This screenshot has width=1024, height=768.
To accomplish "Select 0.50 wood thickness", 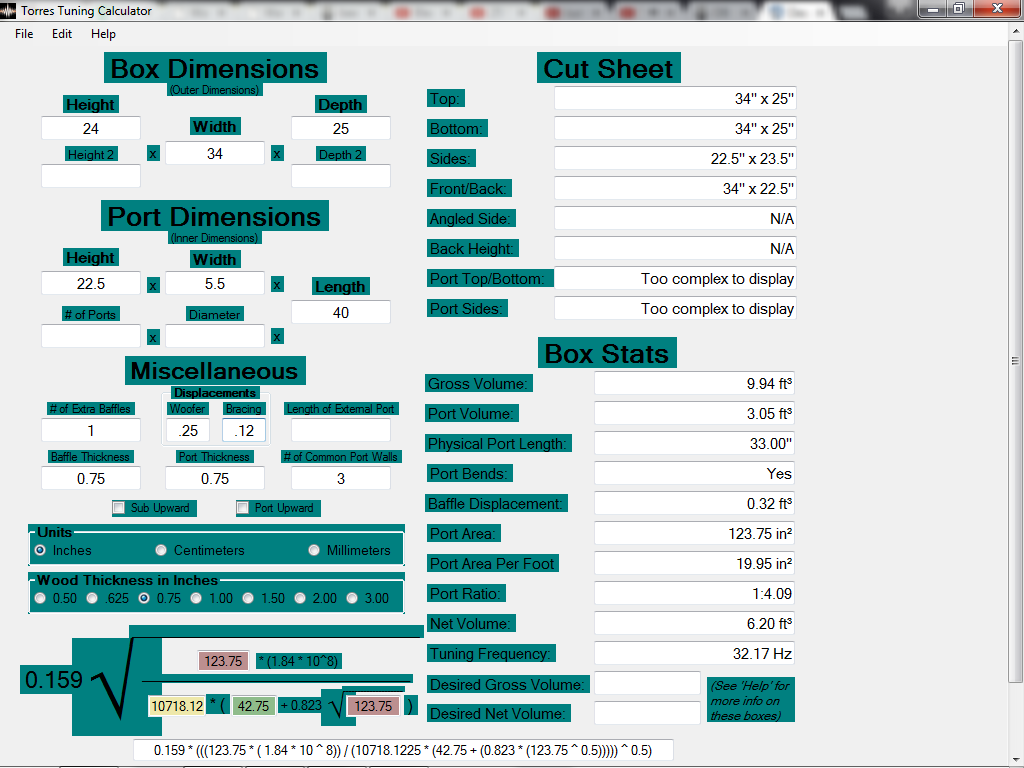I will click(x=40, y=598).
